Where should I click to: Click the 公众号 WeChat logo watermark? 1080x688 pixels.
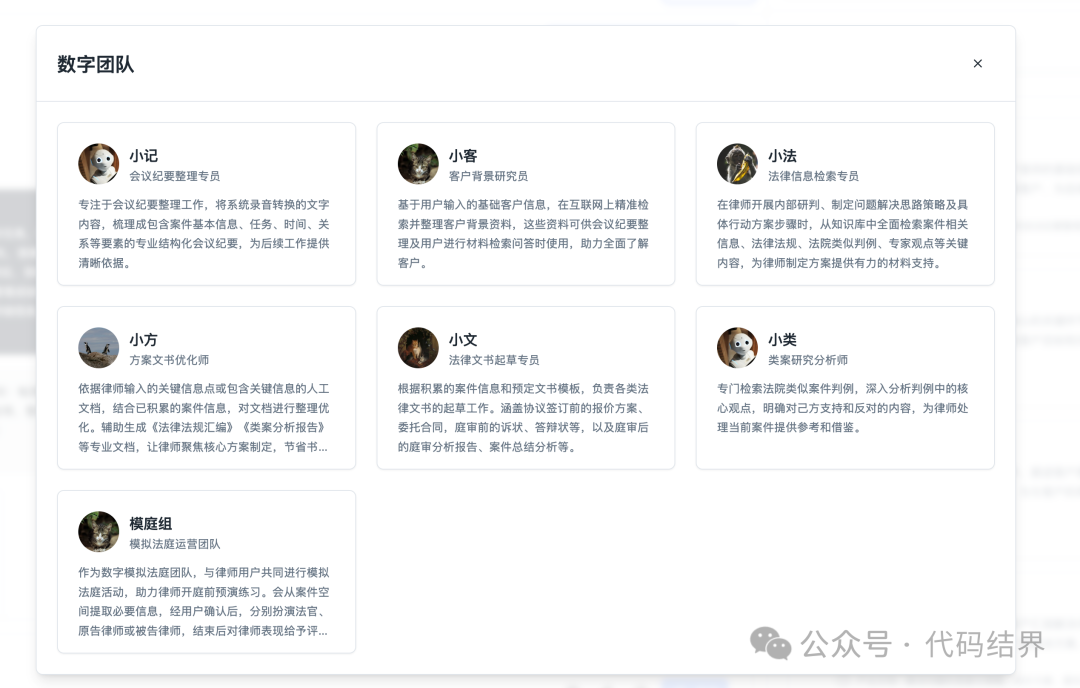770,643
